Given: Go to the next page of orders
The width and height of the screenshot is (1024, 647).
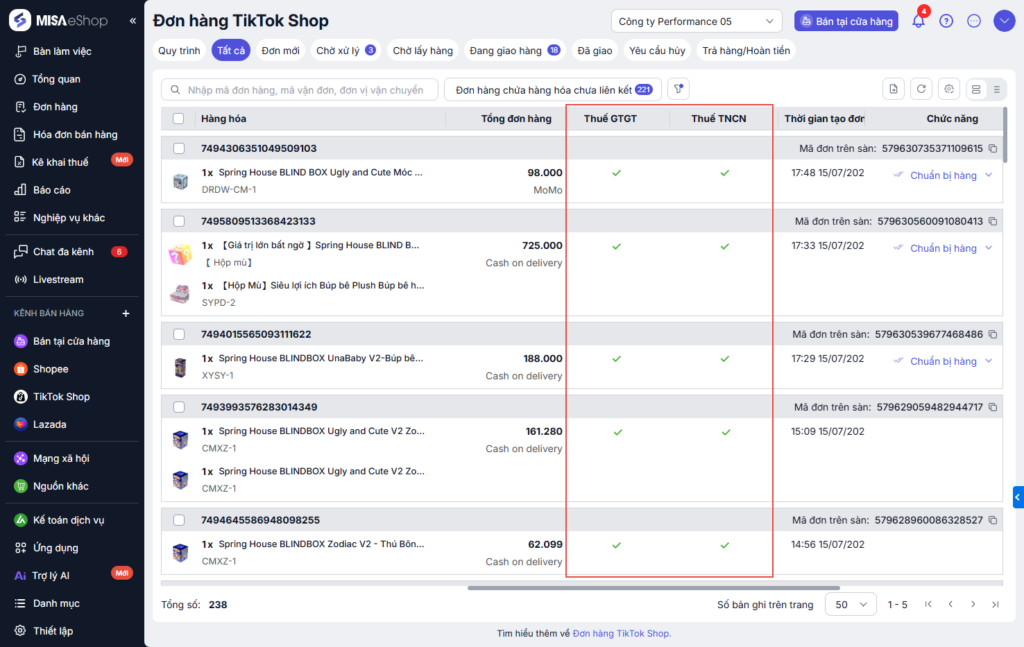Looking at the screenshot, I should (x=972, y=604).
